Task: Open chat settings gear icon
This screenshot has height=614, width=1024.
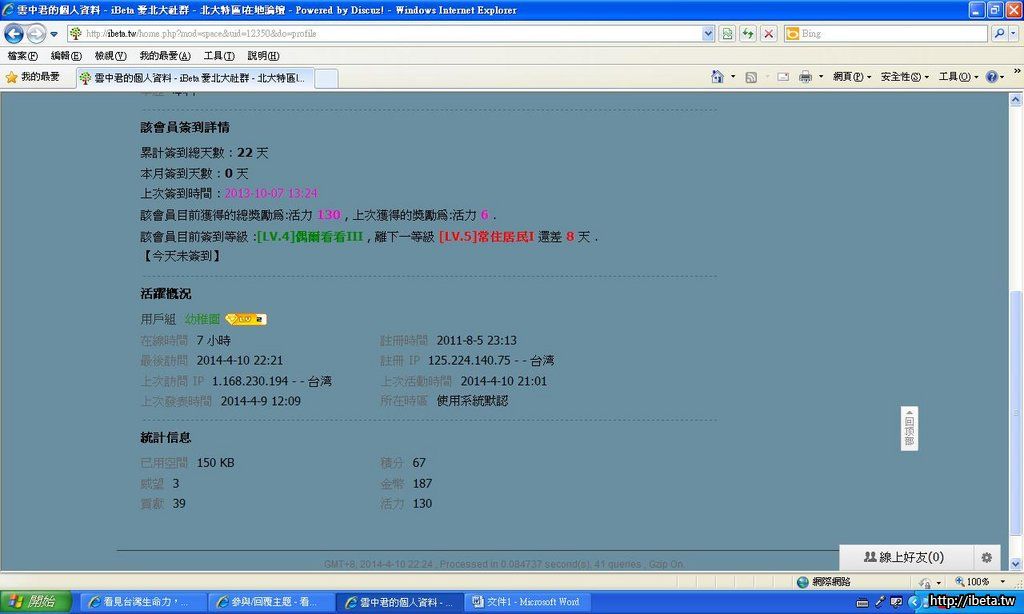Action: point(986,557)
